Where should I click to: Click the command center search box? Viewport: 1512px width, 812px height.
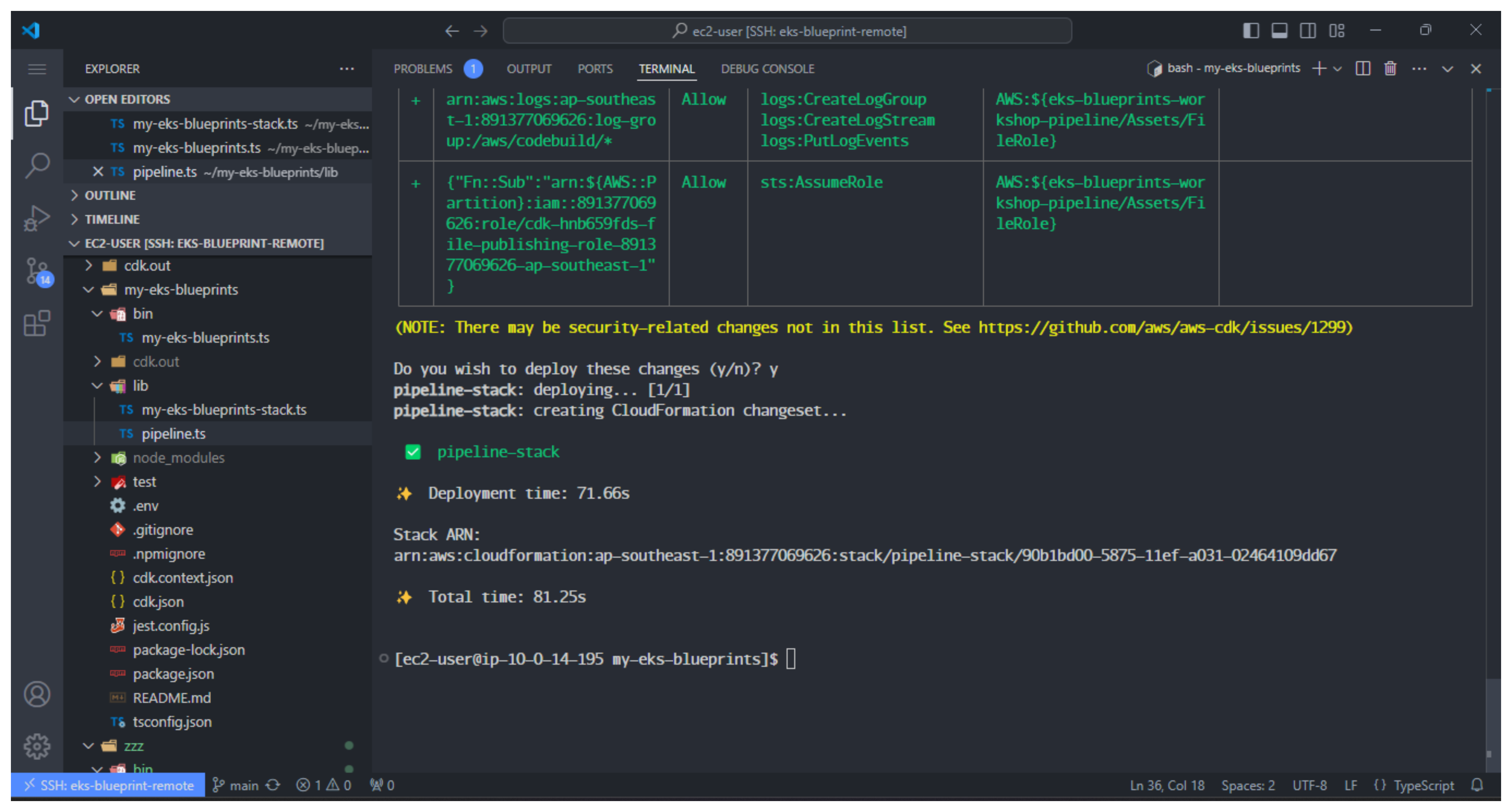point(787,31)
